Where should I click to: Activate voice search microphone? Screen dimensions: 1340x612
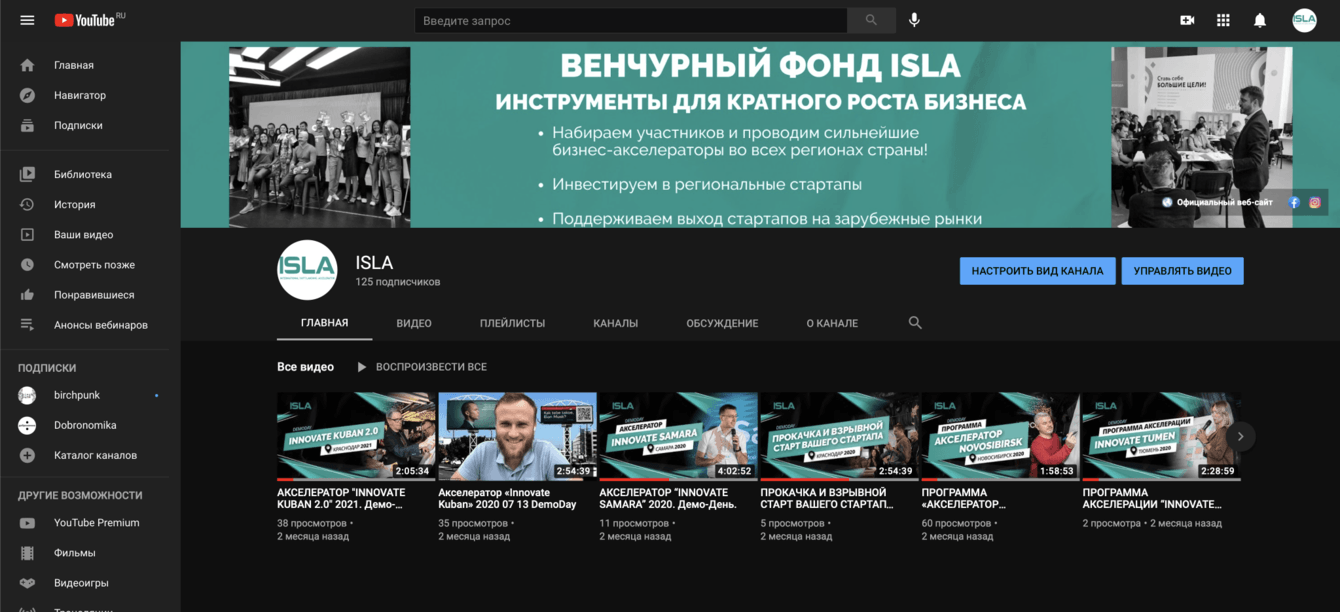pyautogui.click(x=914, y=20)
